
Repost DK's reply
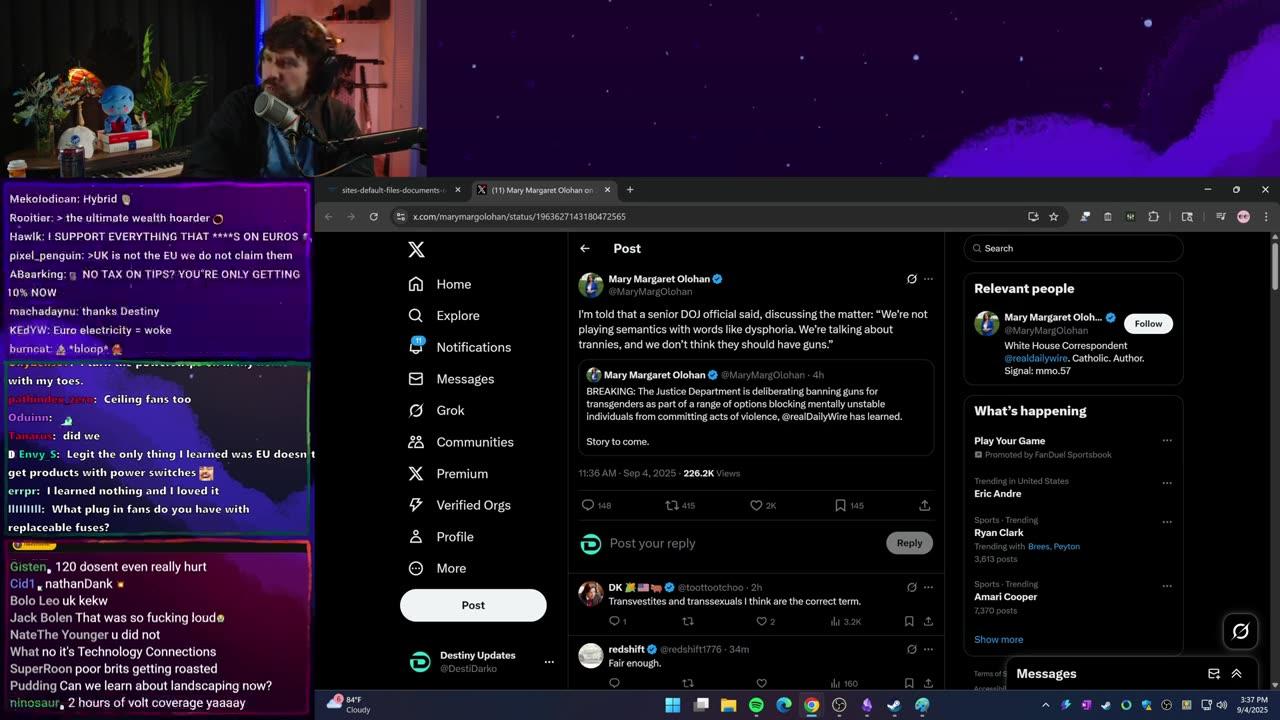[x=688, y=621]
